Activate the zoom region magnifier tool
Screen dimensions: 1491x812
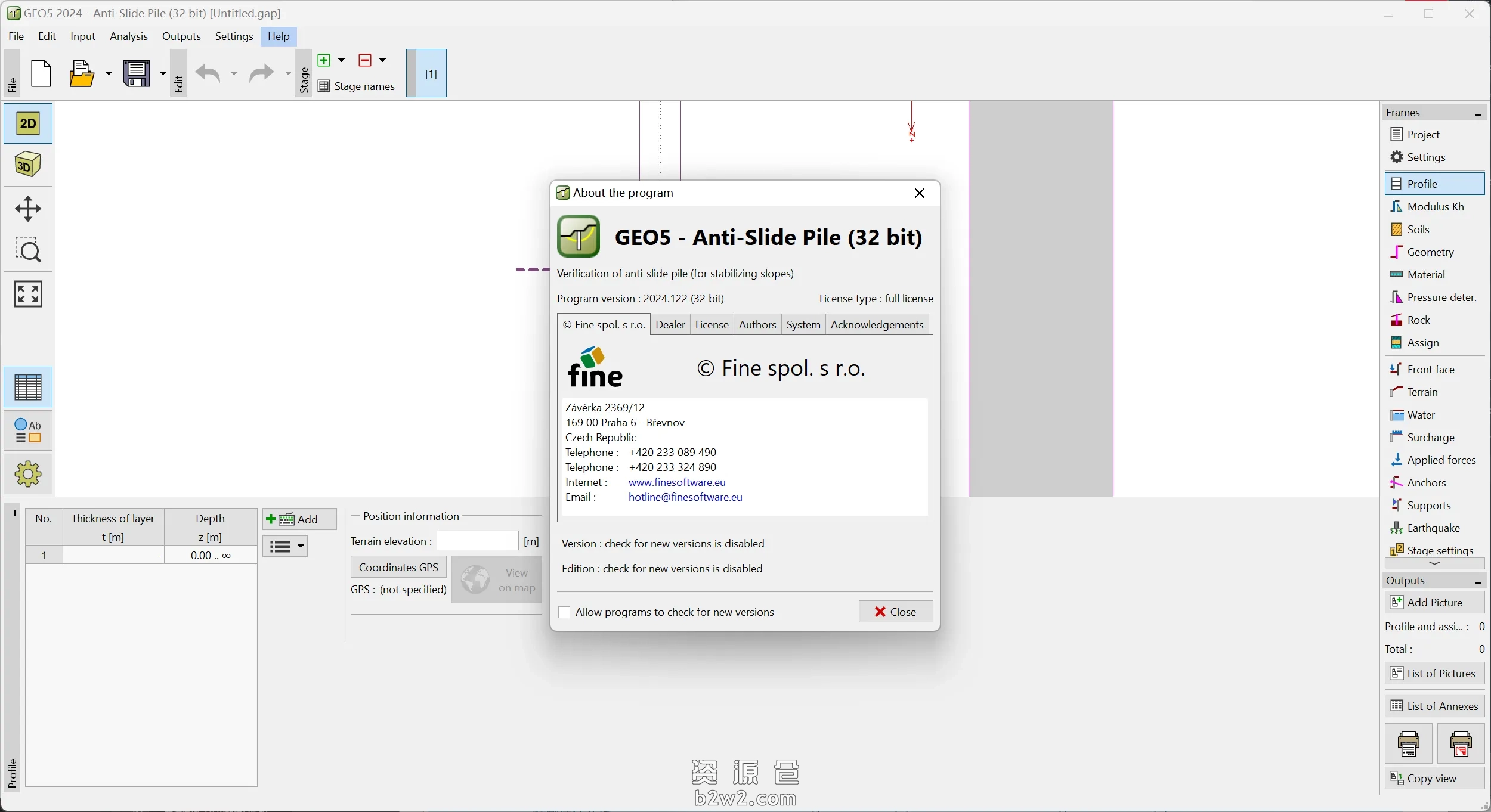tap(27, 250)
